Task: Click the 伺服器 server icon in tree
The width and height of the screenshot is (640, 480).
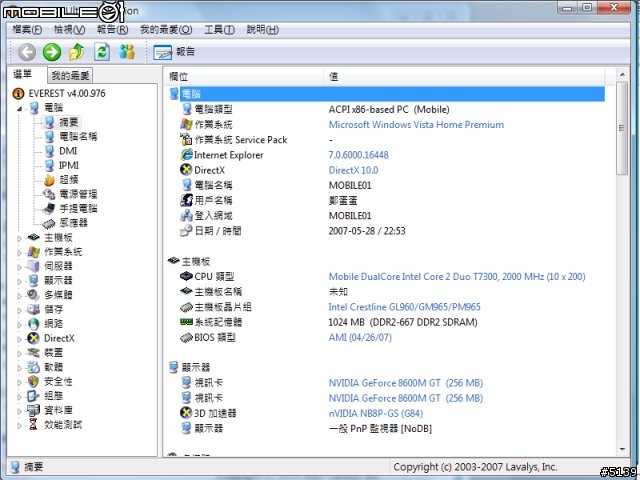Action: coord(33,266)
